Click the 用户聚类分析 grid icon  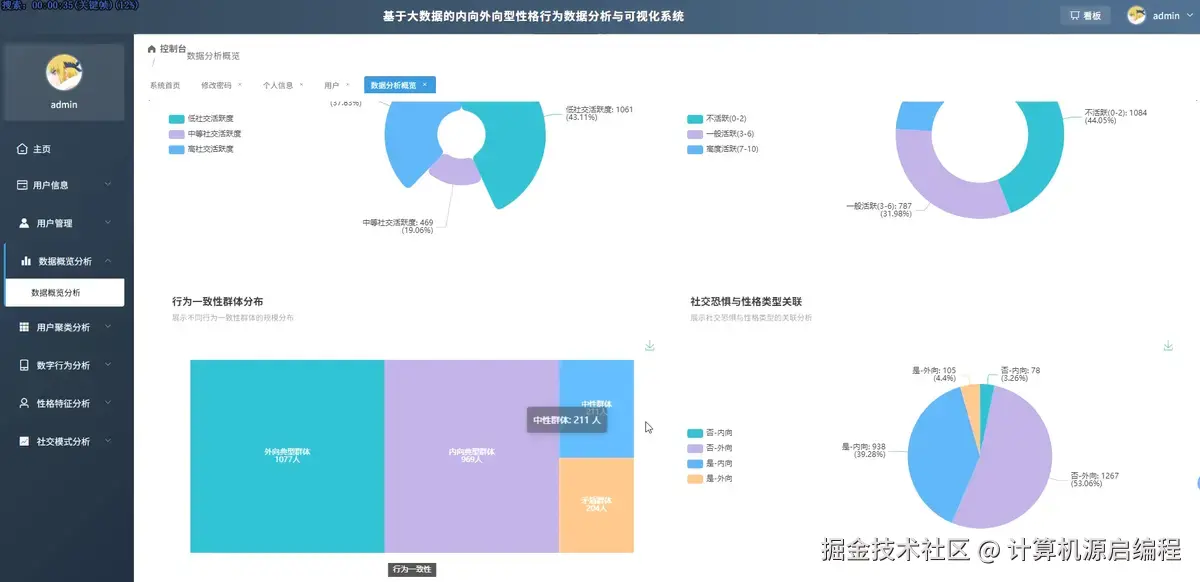pyautogui.click(x=25, y=327)
